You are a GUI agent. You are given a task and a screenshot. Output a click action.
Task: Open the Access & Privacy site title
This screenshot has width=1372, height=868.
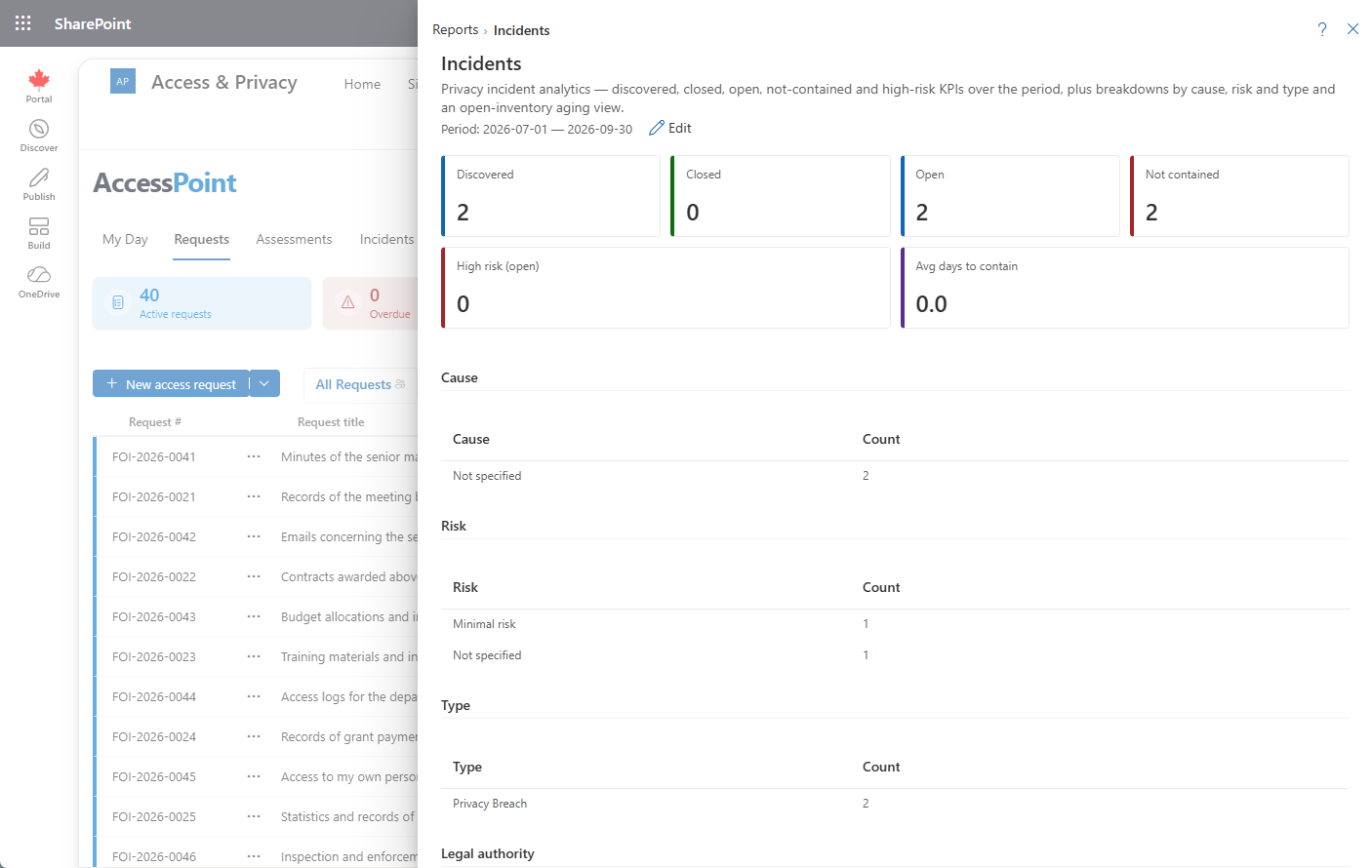224,82
